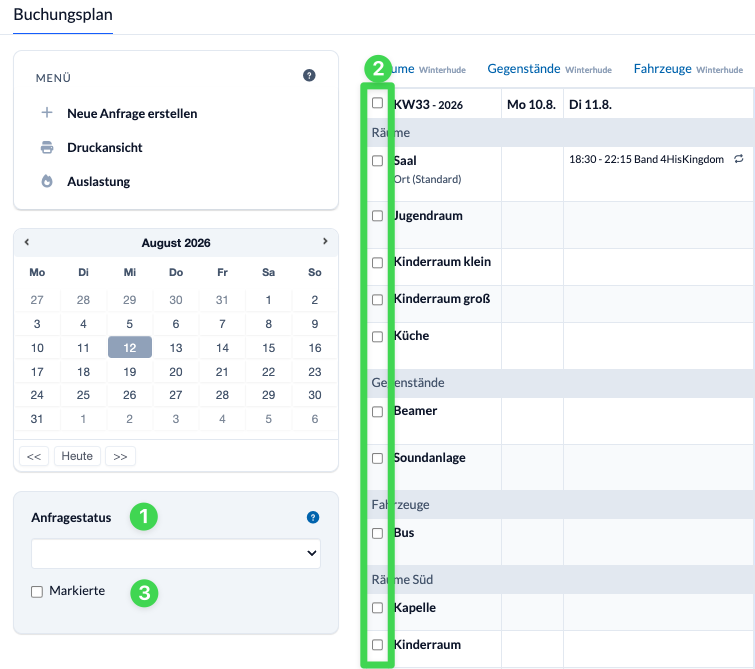755x669 pixels.
Task: Click the Saal resource name
Action: [405, 161]
